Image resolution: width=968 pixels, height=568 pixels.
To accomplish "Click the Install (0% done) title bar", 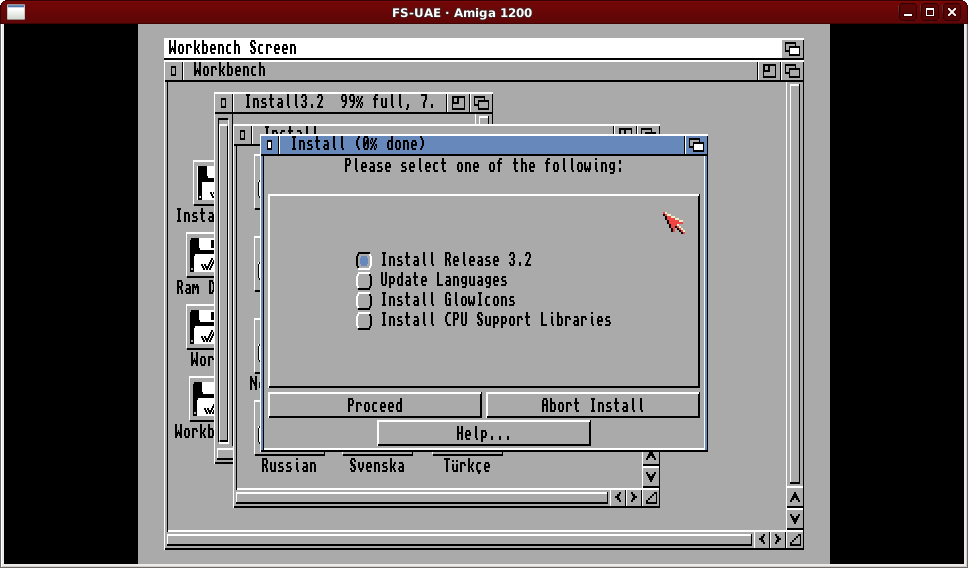I will (481, 145).
